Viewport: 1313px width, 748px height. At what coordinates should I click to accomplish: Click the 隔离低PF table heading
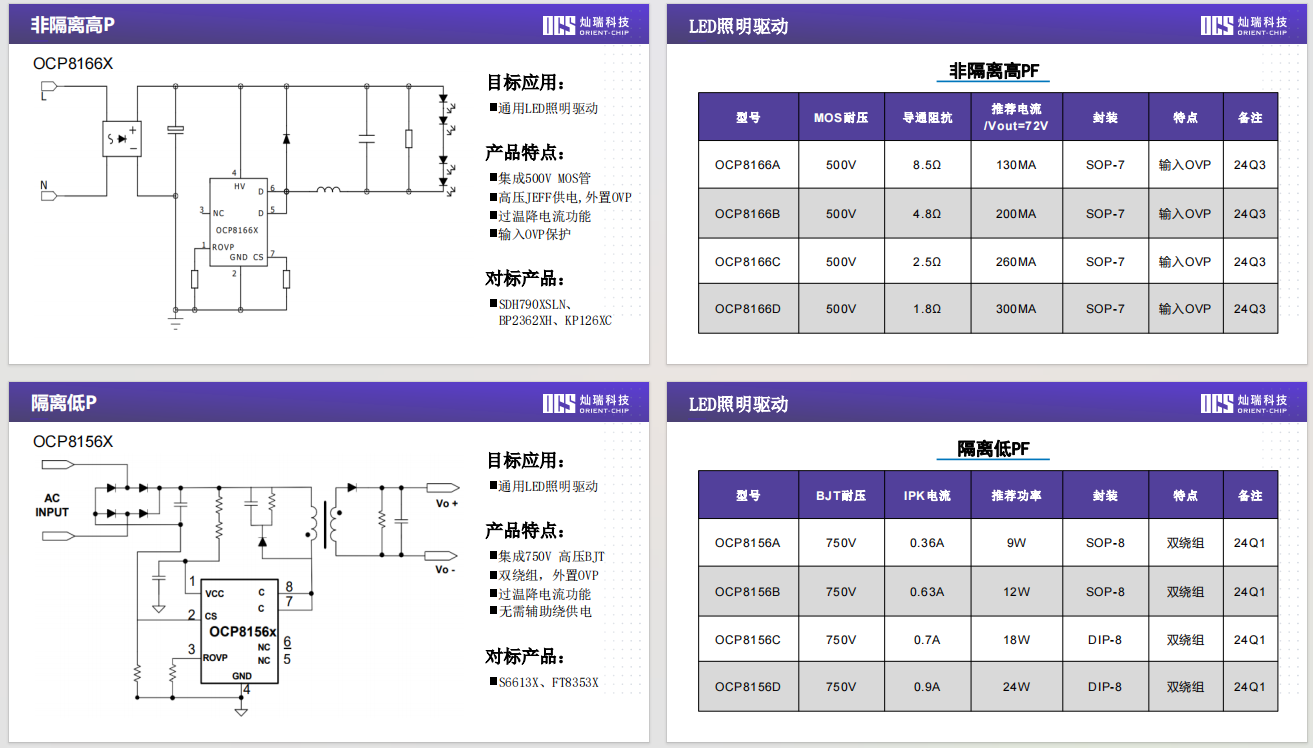click(x=993, y=449)
